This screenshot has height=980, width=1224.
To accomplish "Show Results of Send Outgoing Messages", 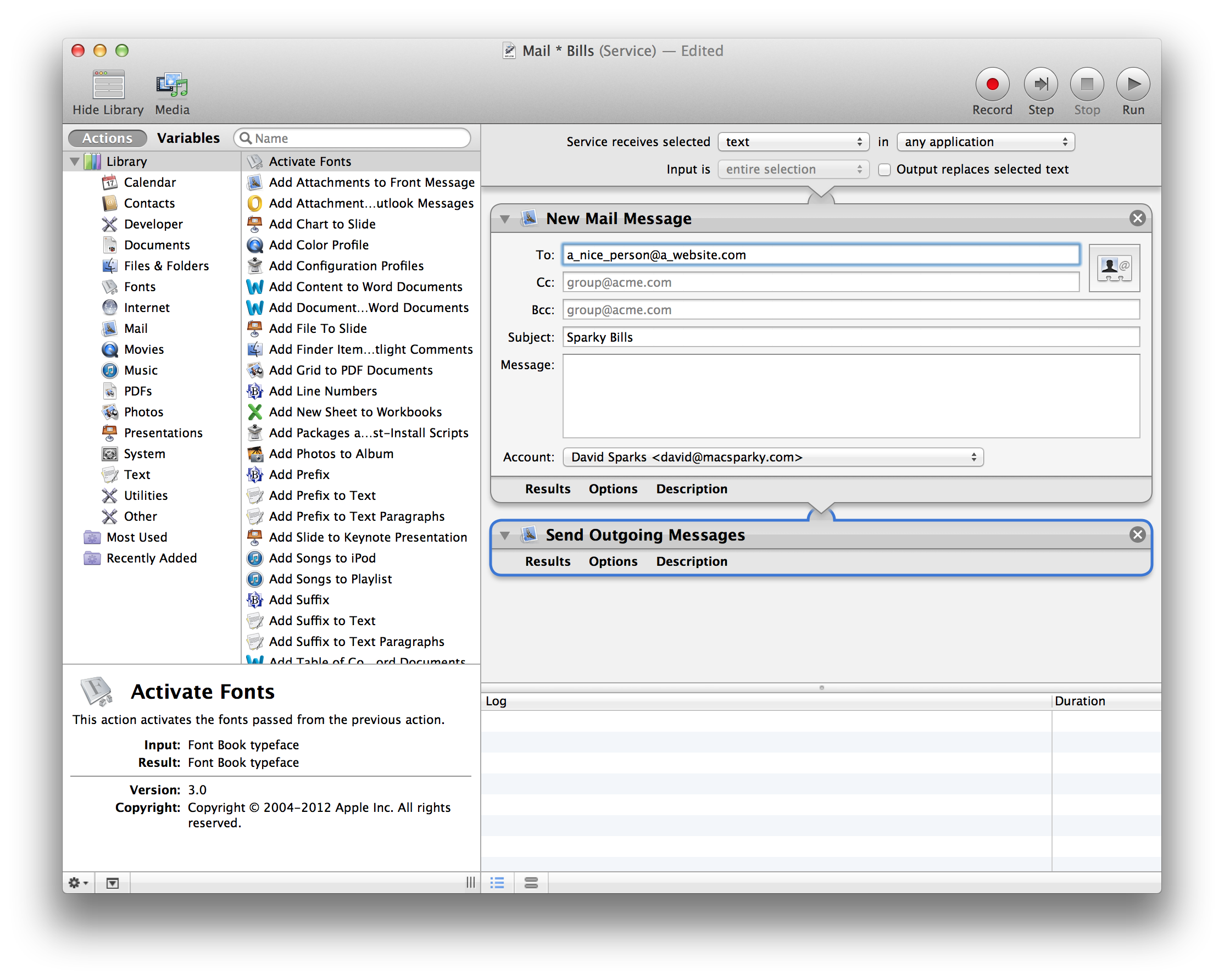I will (547, 561).
